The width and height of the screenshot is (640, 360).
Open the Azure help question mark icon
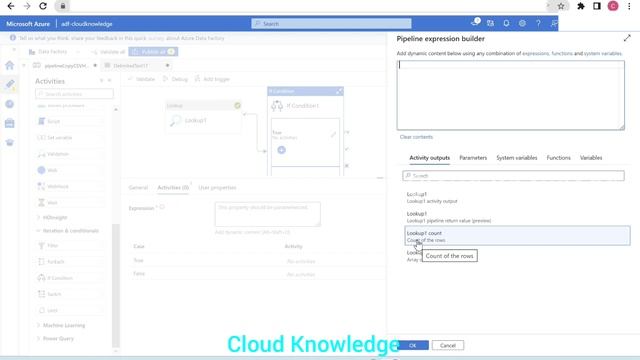pyautogui.click(x=538, y=24)
